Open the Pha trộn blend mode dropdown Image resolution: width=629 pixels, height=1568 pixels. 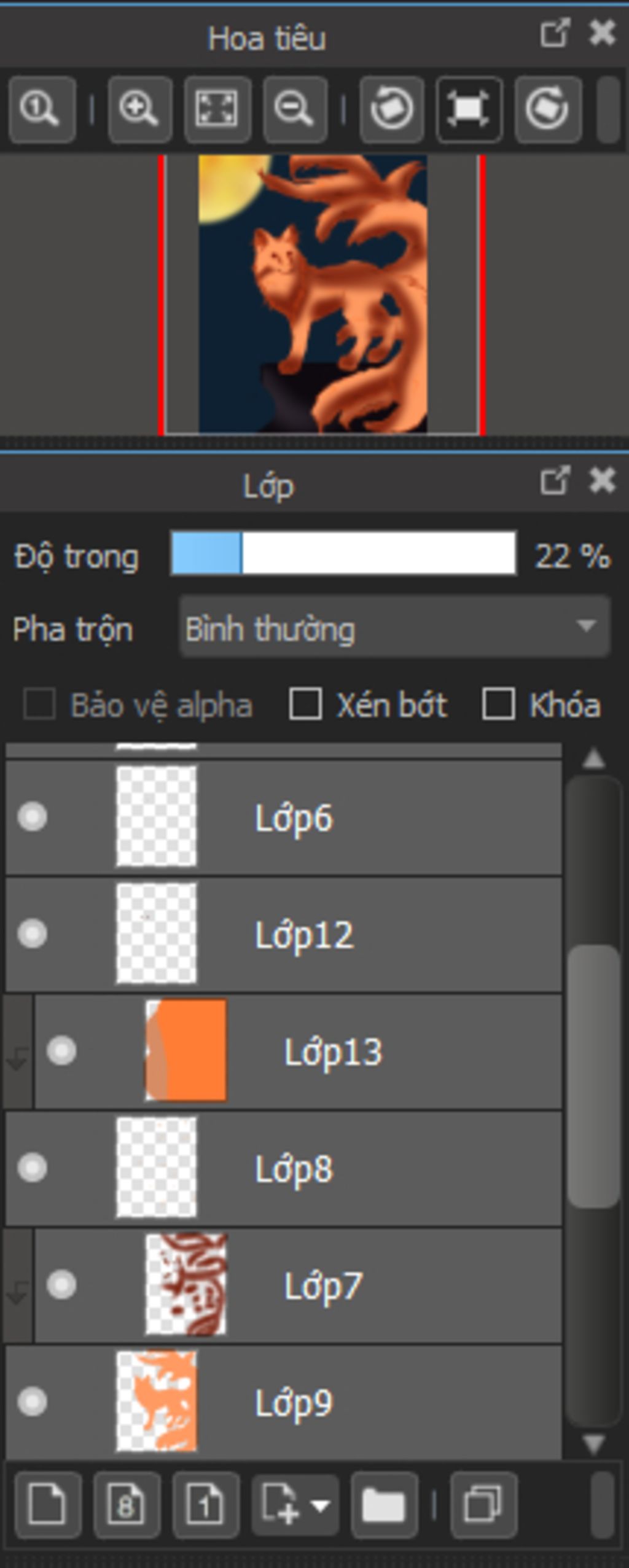[x=394, y=628]
